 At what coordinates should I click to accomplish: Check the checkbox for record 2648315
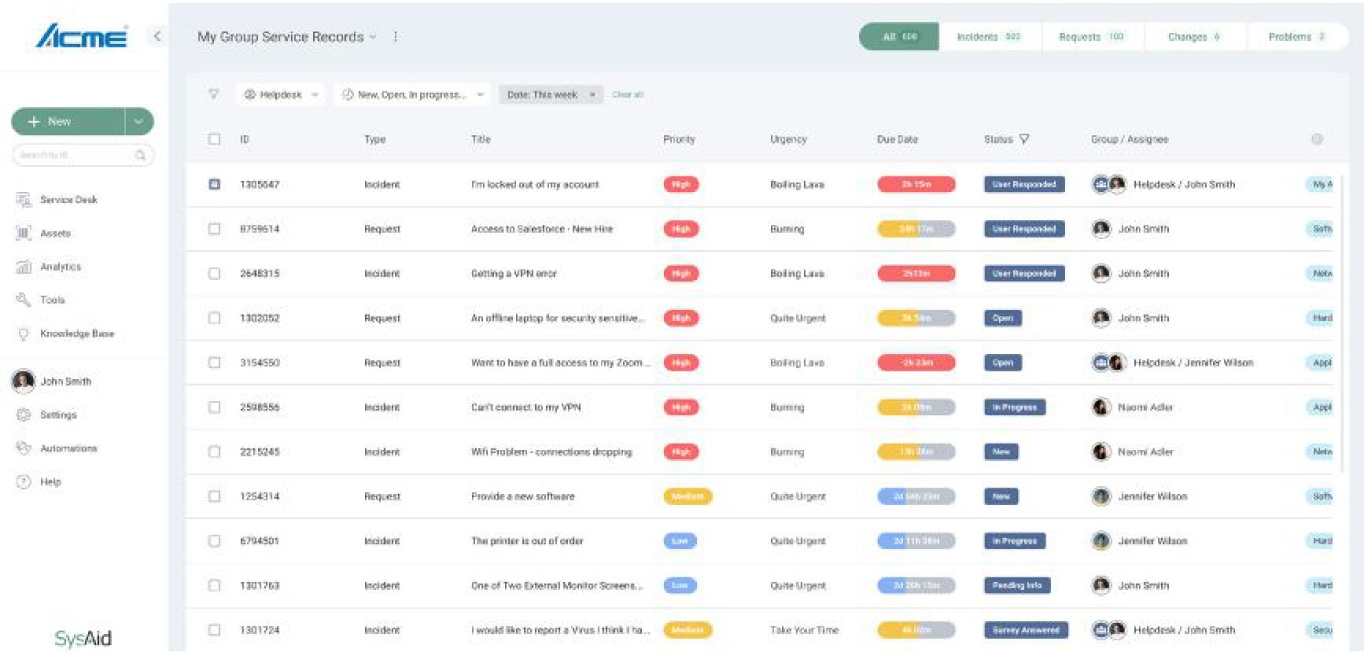214,274
